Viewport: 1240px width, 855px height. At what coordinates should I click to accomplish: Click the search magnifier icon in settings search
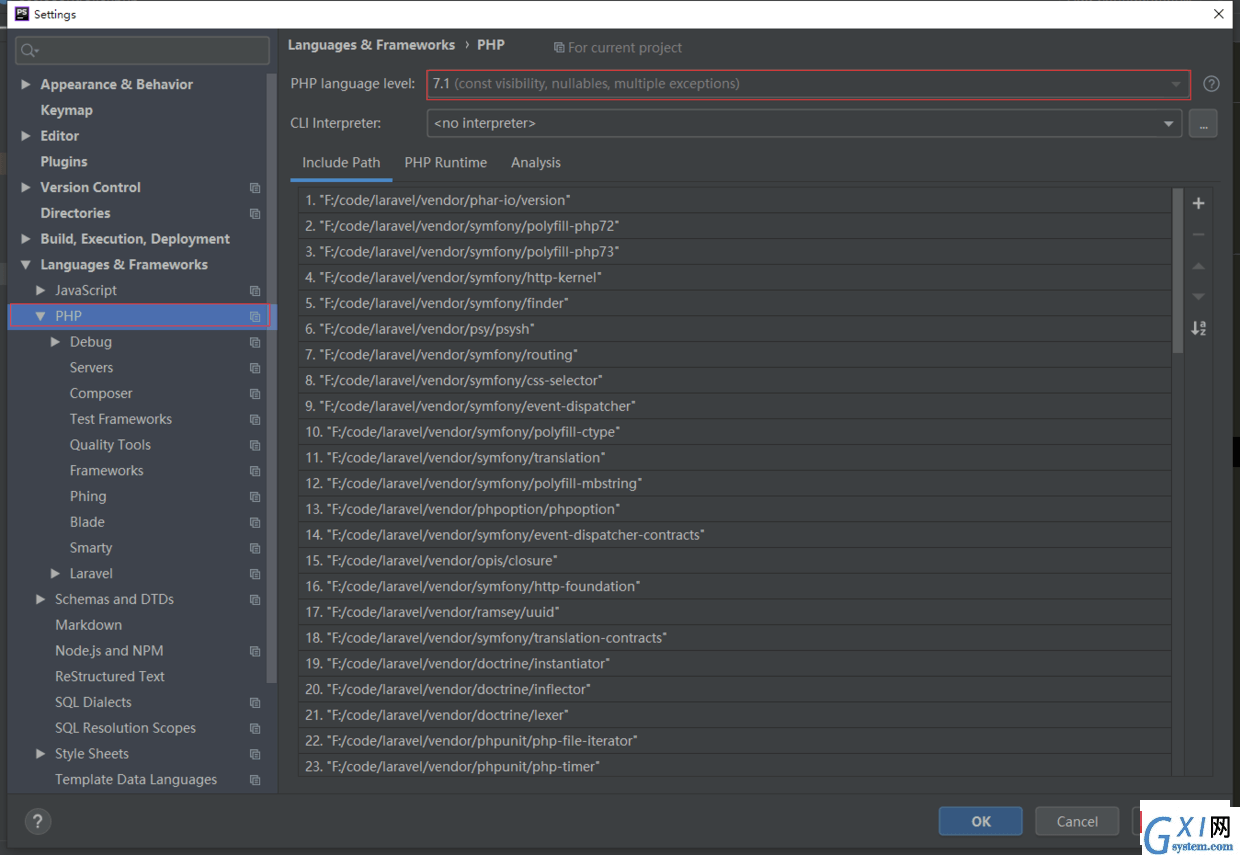[29, 51]
